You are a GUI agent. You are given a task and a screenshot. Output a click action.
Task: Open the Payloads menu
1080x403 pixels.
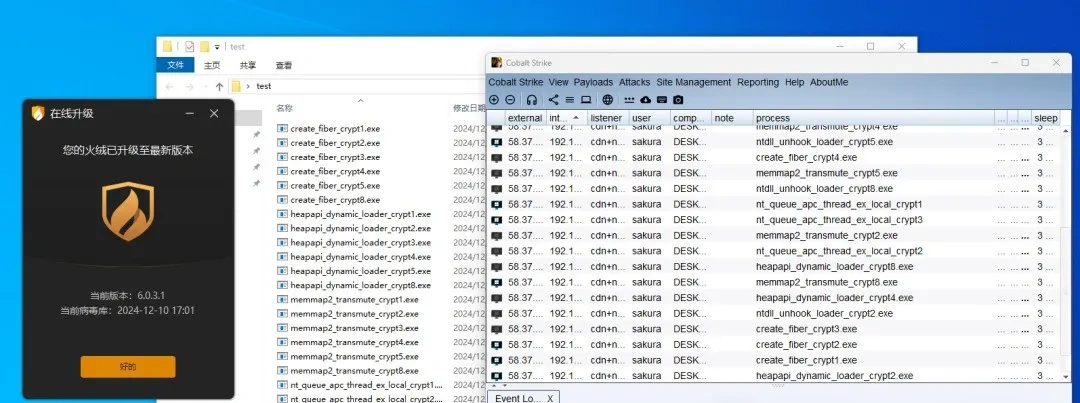point(593,82)
